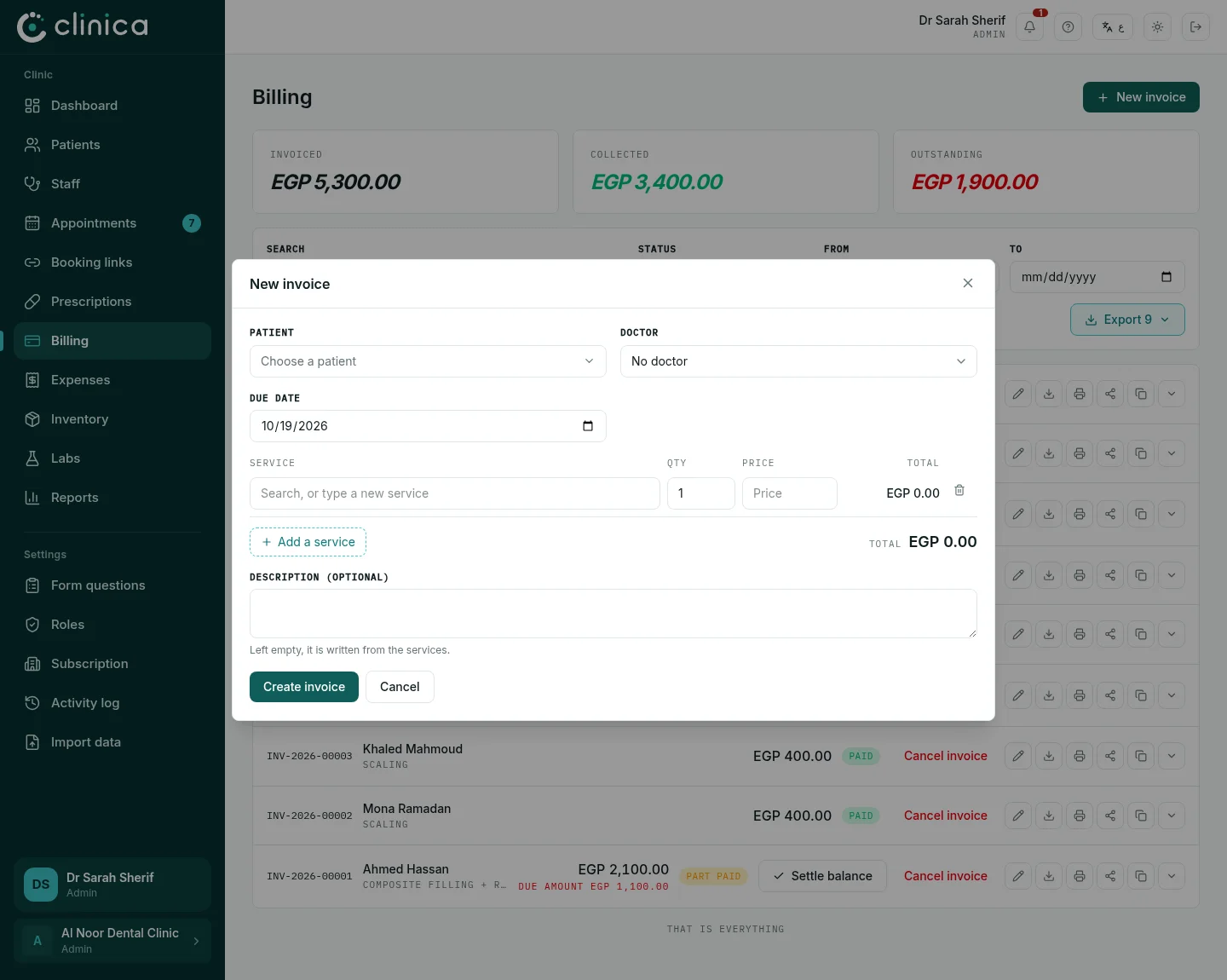Viewport: 1227px width, 980px height.
Task: Click the QTY field
Action: 701,493
